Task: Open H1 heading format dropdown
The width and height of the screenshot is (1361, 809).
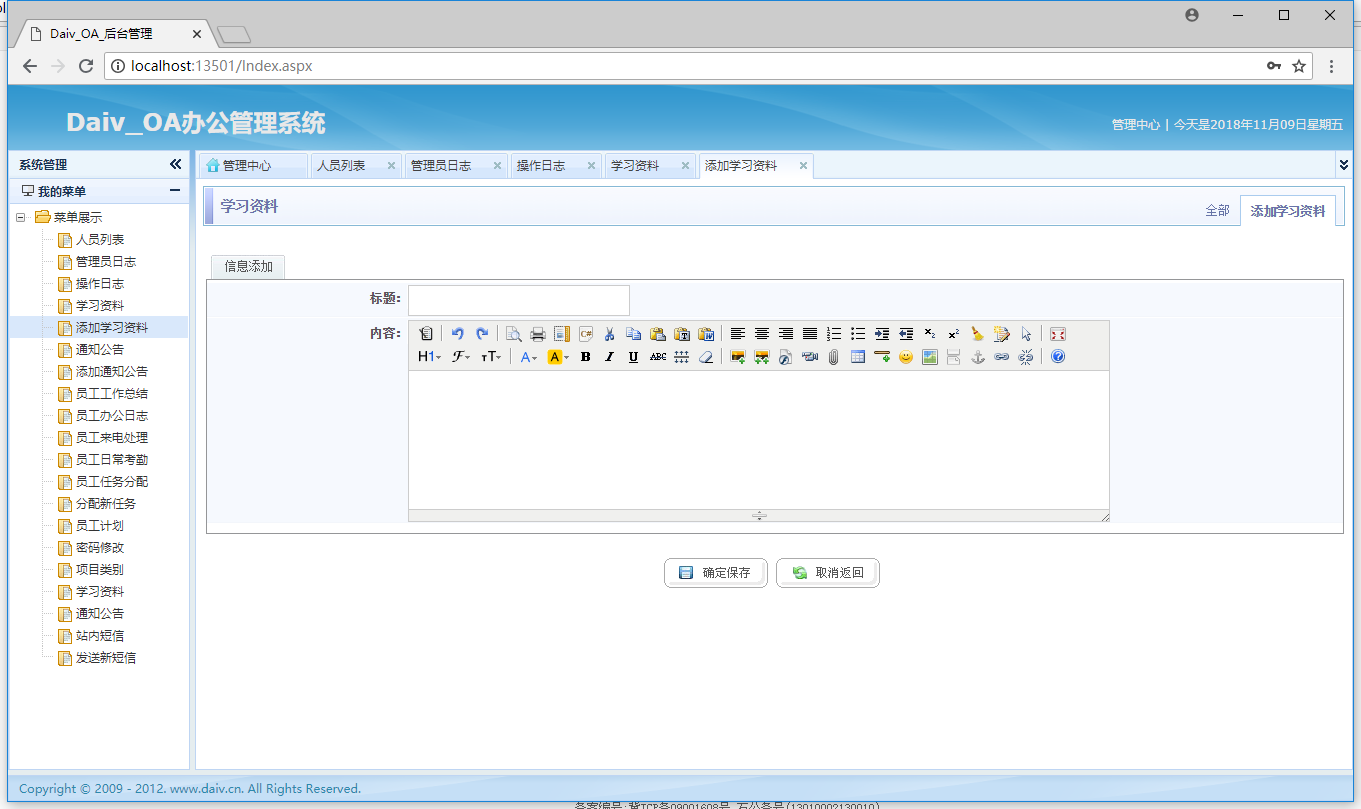Action: click(x=430, y=357)
